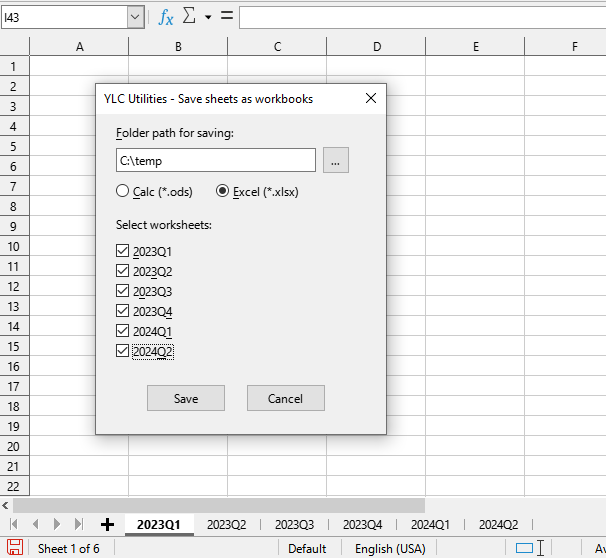This screenshot has height=558, width=606.
Task: Select column F header
Action: click(566, 47)
